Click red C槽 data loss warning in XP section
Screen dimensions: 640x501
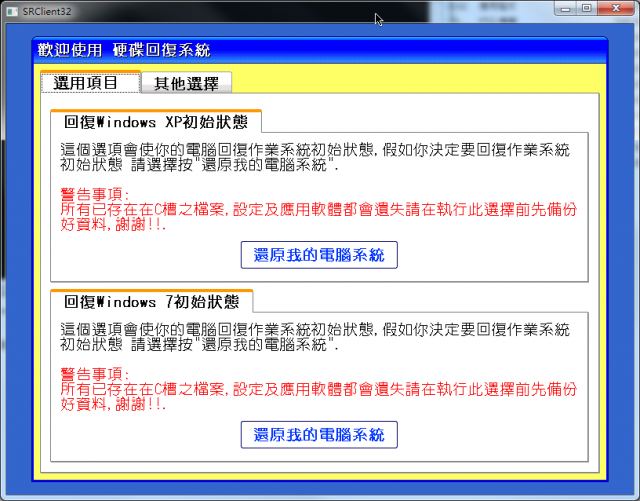point(319,216)
